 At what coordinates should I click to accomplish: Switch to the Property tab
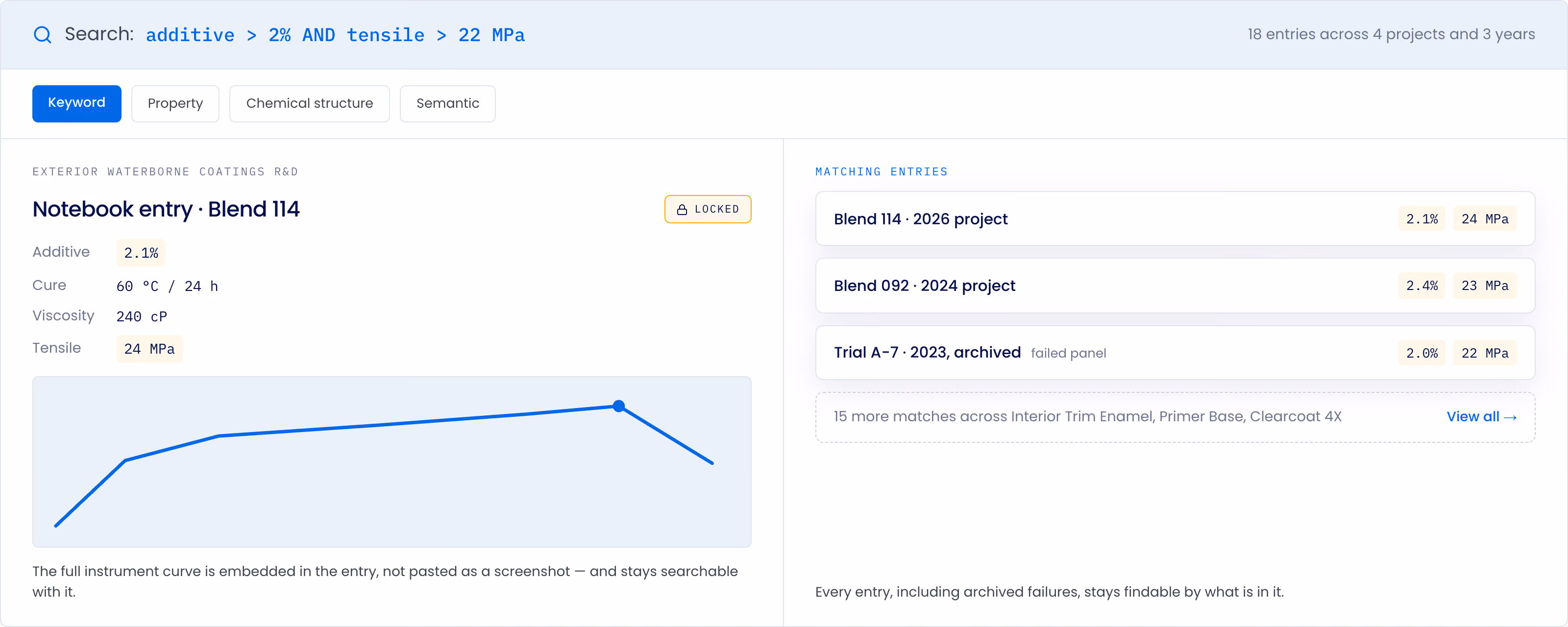[x=175, y=103]
